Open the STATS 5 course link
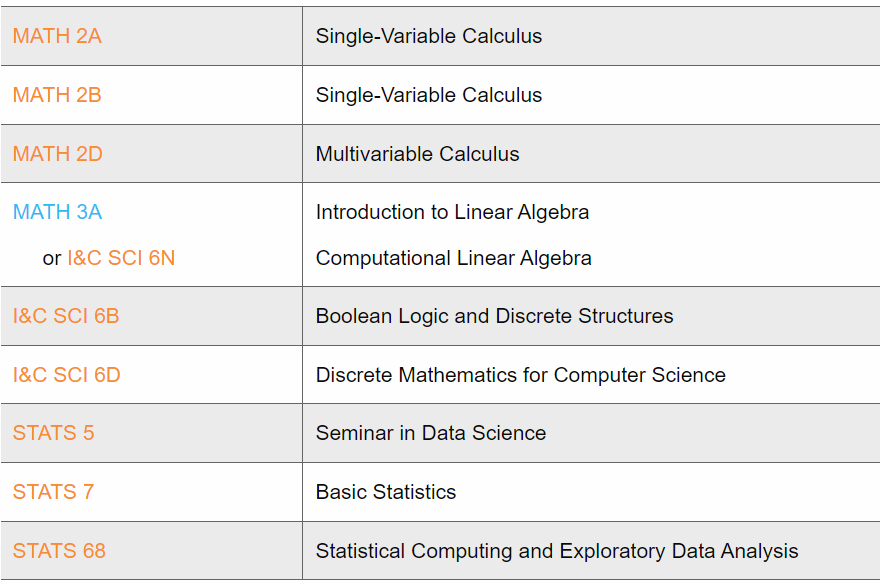Screen dimensions: 880x583 pos(53,434)
